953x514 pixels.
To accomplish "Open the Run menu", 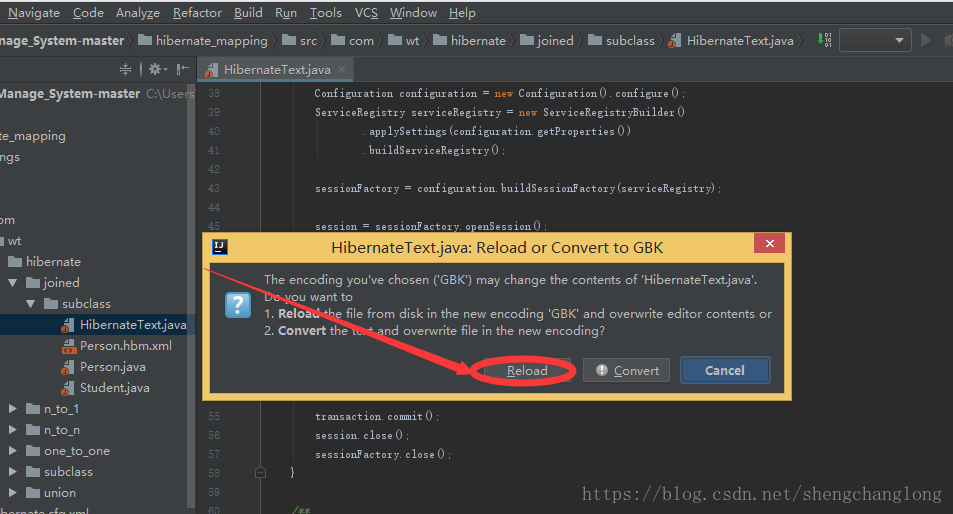I will tap(286, 13).
